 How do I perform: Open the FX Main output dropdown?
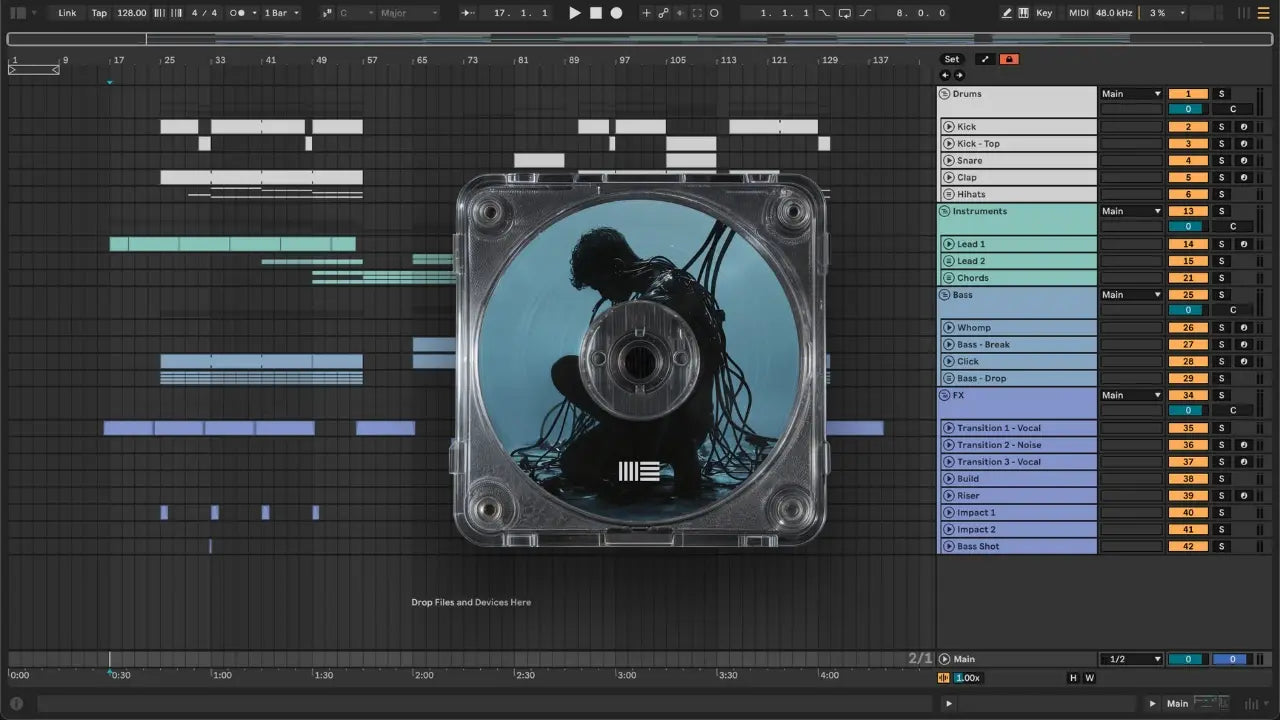coord(1131,395)
